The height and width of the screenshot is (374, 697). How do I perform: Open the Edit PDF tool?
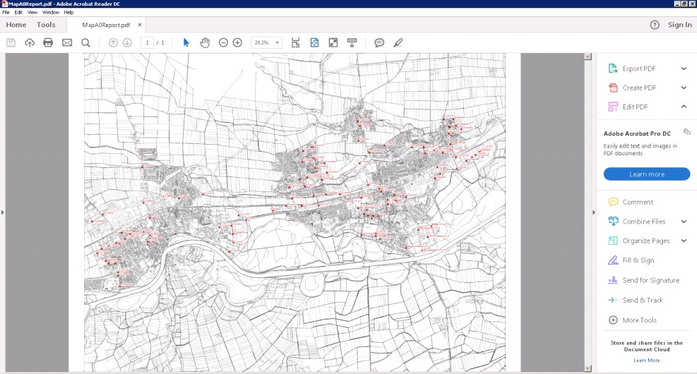click(x=635, y=107)
